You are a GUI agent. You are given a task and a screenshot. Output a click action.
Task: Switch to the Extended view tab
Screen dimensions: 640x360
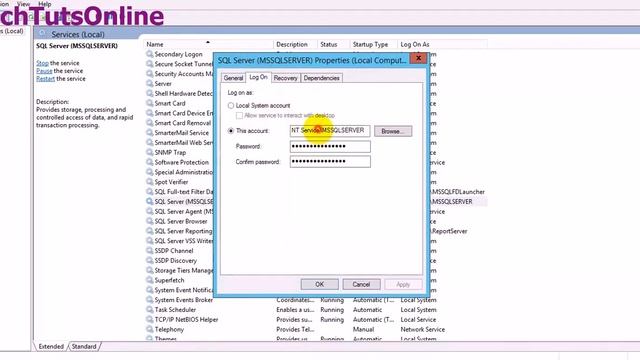pyautogui.click(x=51, y=347)
